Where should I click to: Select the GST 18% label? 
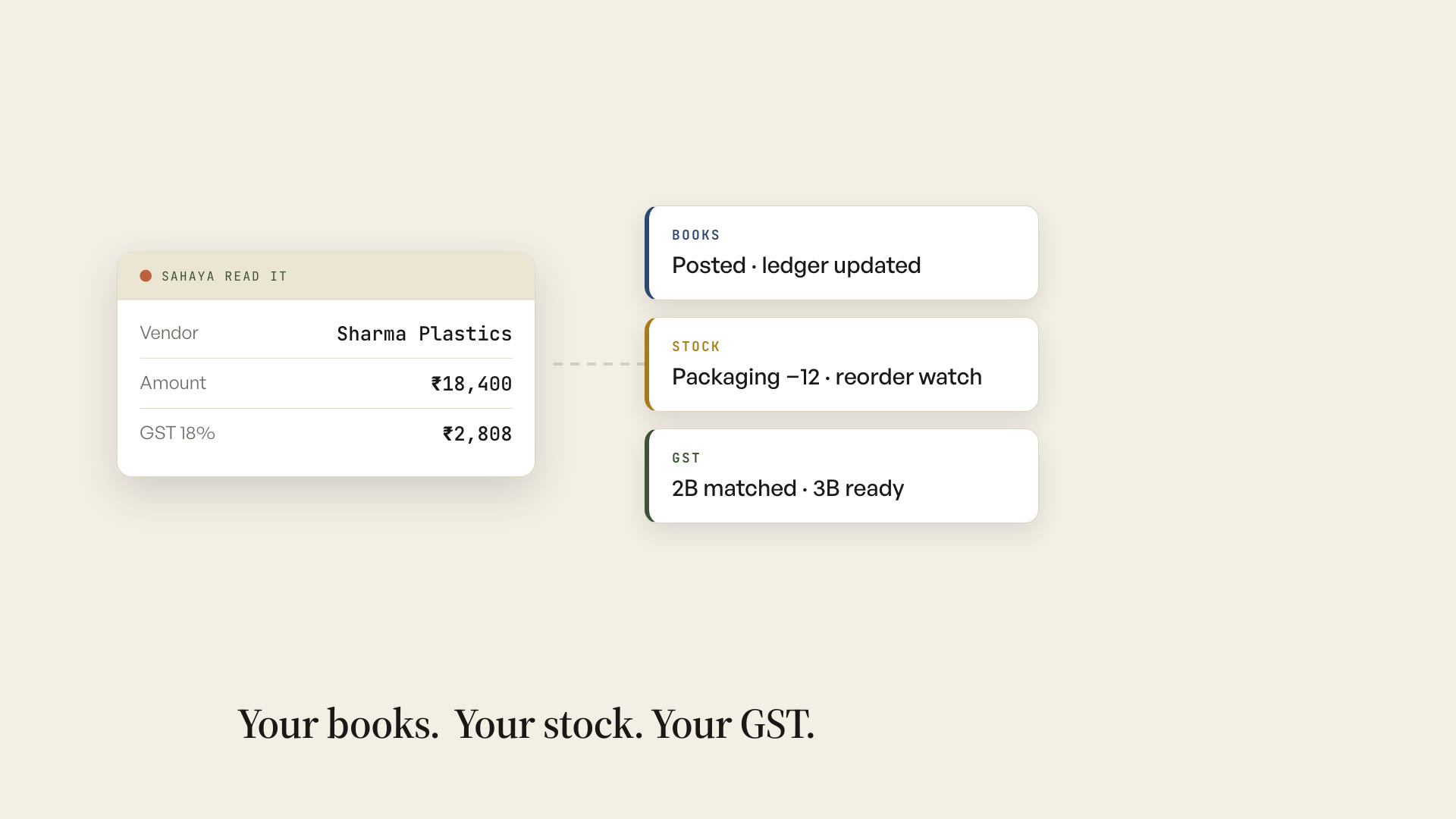point(177,433)
